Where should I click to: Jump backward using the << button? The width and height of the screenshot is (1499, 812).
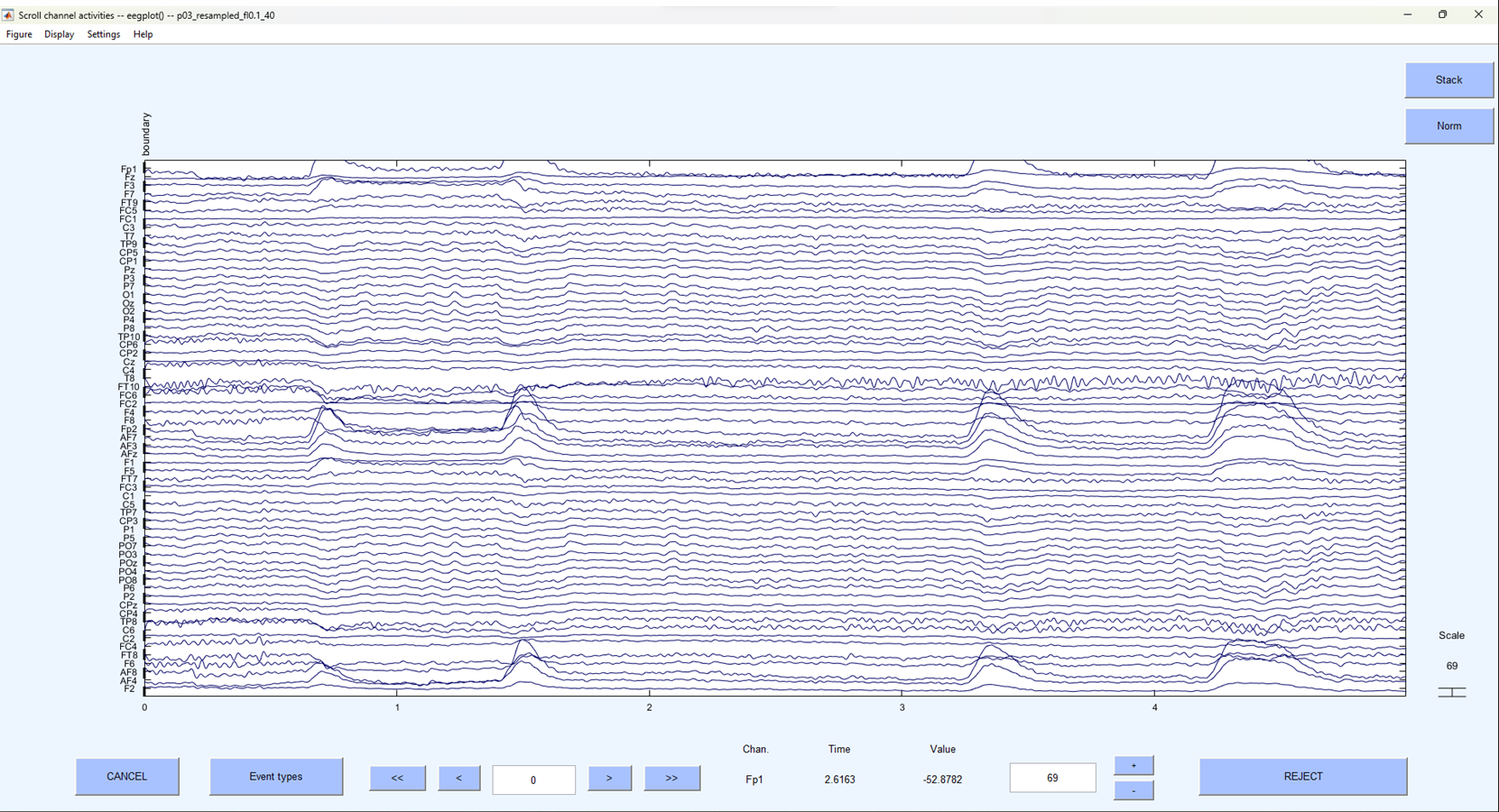pyautogui.click(x=397, y=778)
